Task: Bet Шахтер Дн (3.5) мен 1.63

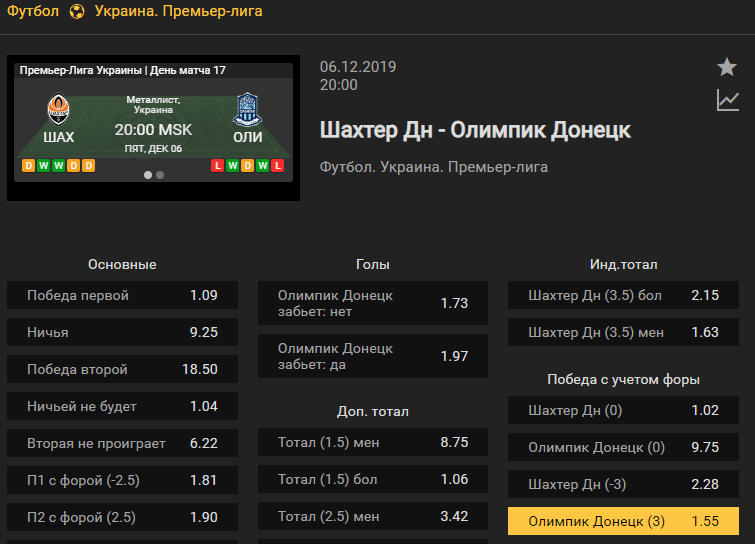Action: (x=623, y=332)
